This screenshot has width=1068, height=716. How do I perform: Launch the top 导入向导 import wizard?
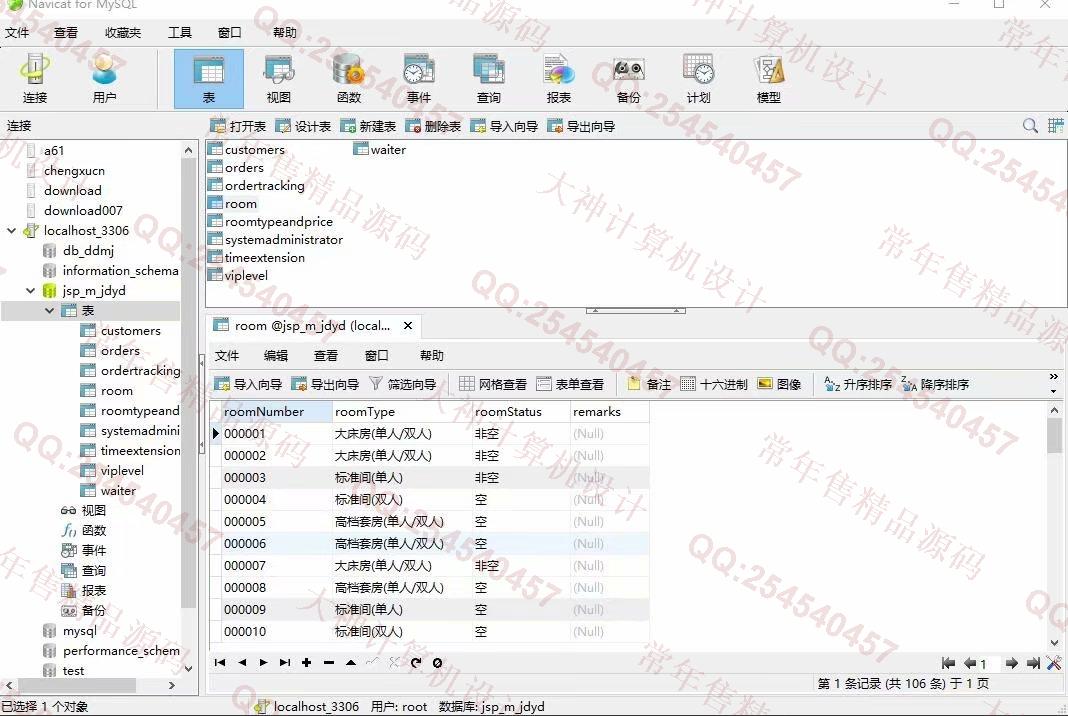tap(504, 126)
